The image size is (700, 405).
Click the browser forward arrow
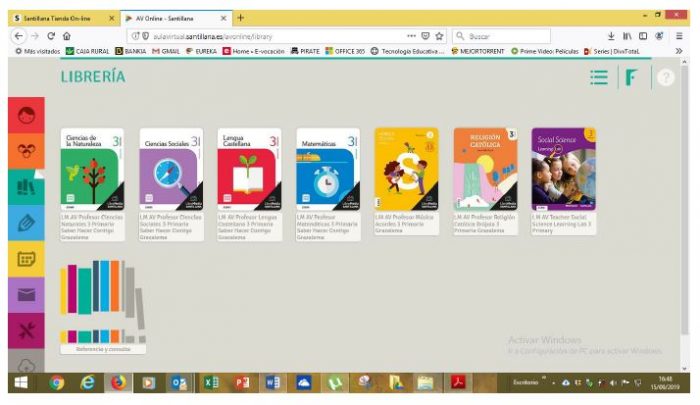coord(35,36)
